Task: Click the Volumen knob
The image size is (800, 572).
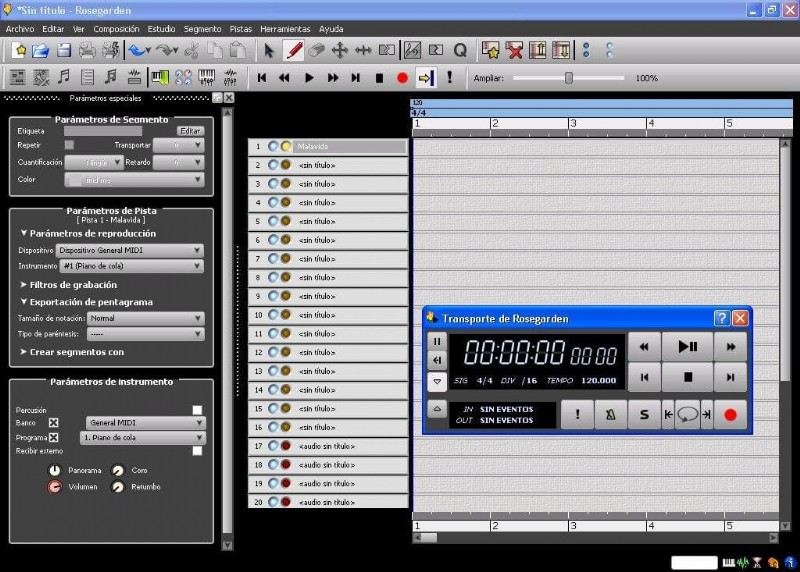Action: (x=55, y=487)
